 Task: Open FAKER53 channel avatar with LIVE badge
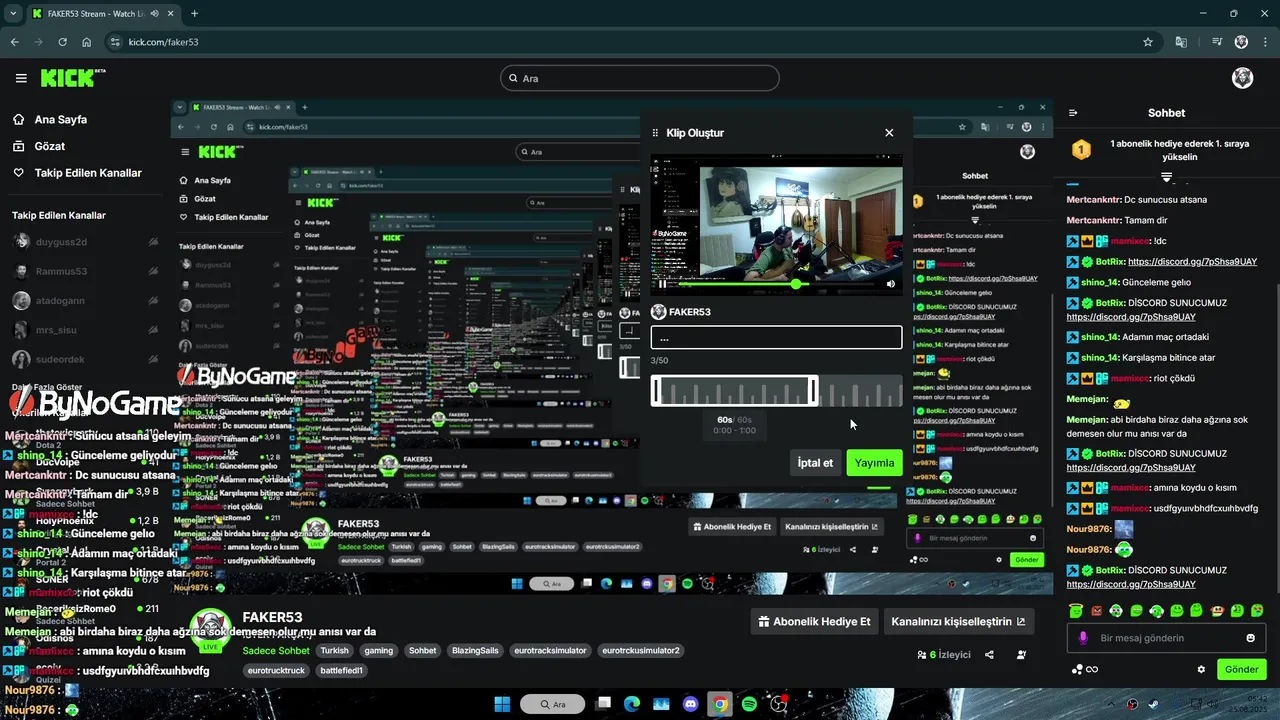pos(211,629)
